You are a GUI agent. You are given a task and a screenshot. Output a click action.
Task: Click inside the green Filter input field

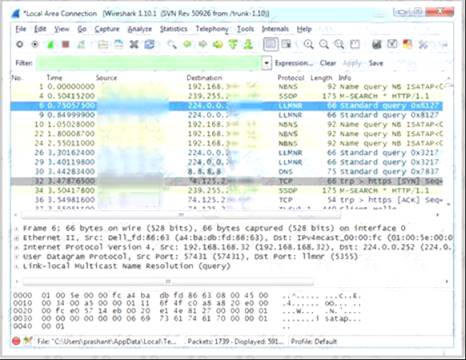click(148, 63)
